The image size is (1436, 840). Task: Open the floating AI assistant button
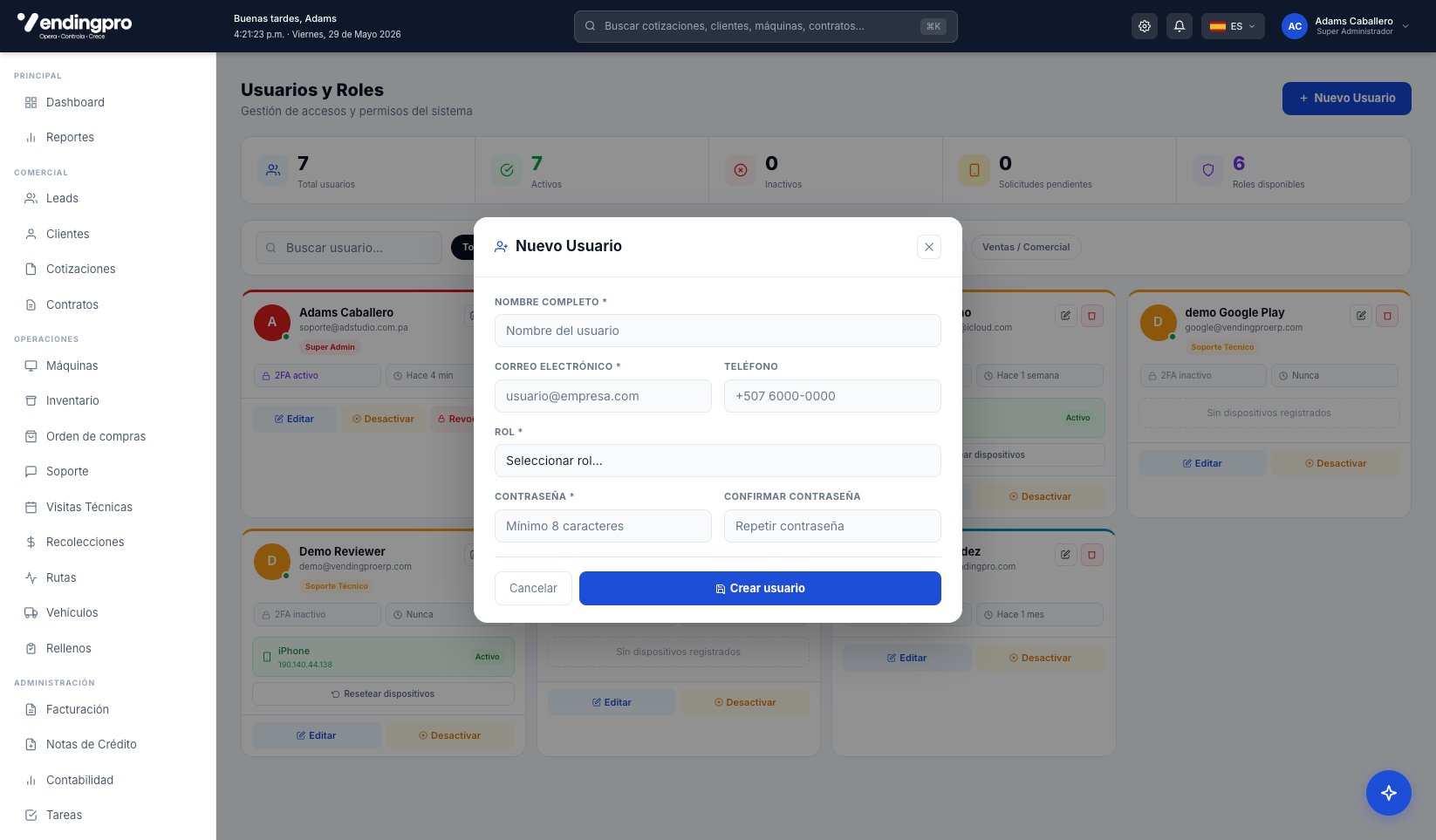click(1389, 793)
